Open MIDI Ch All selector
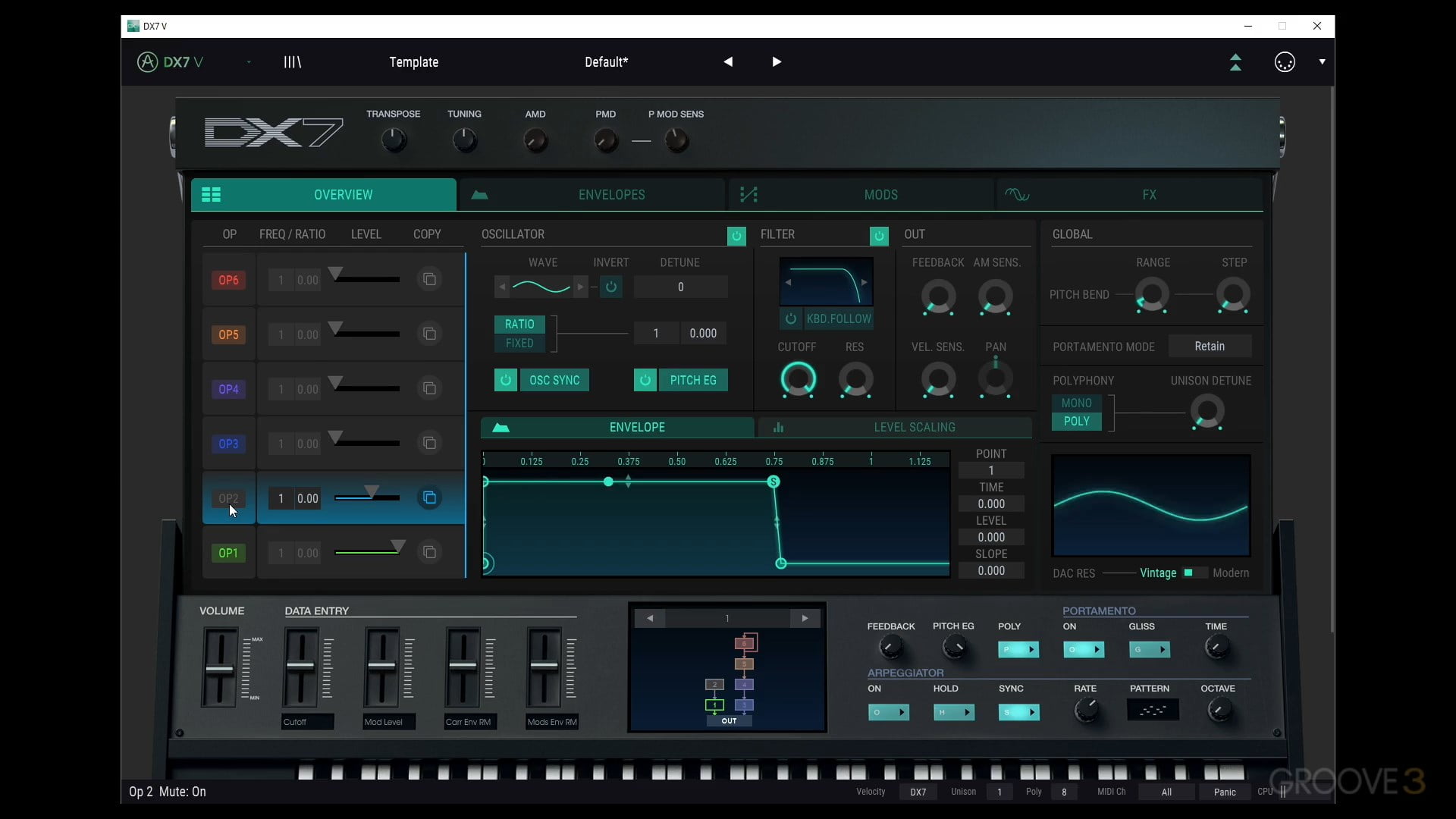This screenshot has height=819, width=1456. pos(1166,792)
